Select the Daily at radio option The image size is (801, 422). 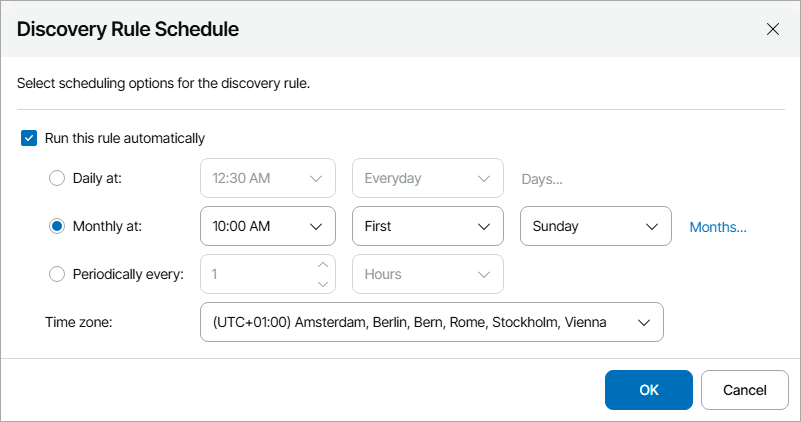click(x=57, y=179)
